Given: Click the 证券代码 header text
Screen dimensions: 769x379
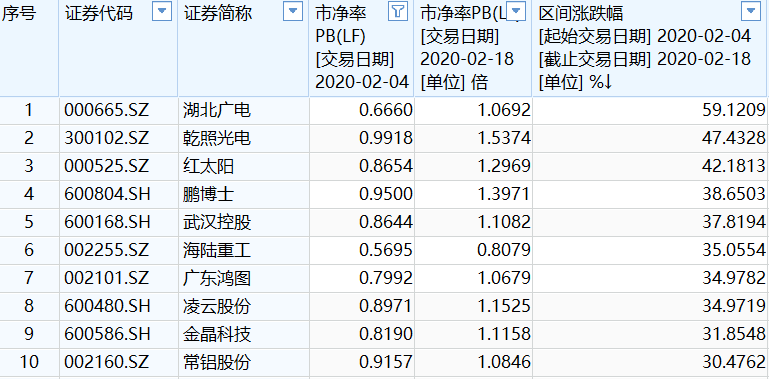Looking at the screenshot, I should pos(99,14).
